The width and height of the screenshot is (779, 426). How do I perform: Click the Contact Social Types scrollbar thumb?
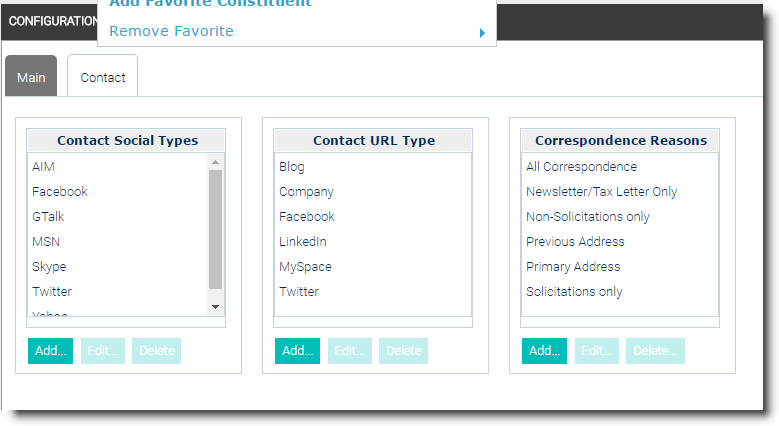pos(215,229)
